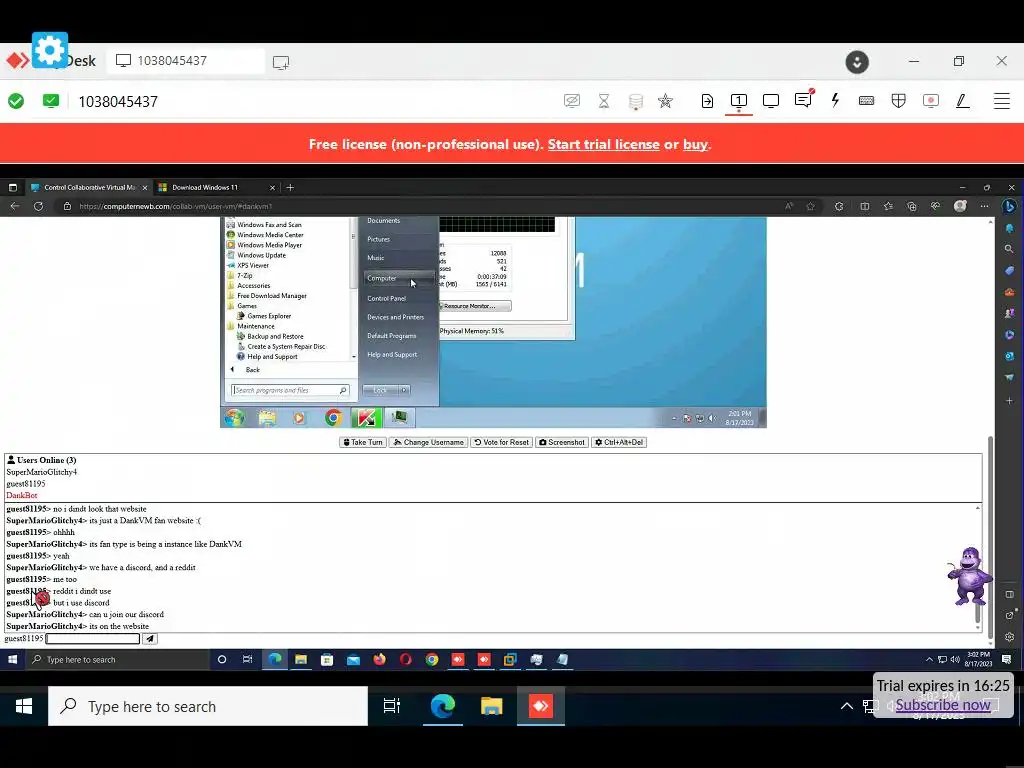Open Edge settings and more menu
The image size is (1024, 768).
point(984,206)
